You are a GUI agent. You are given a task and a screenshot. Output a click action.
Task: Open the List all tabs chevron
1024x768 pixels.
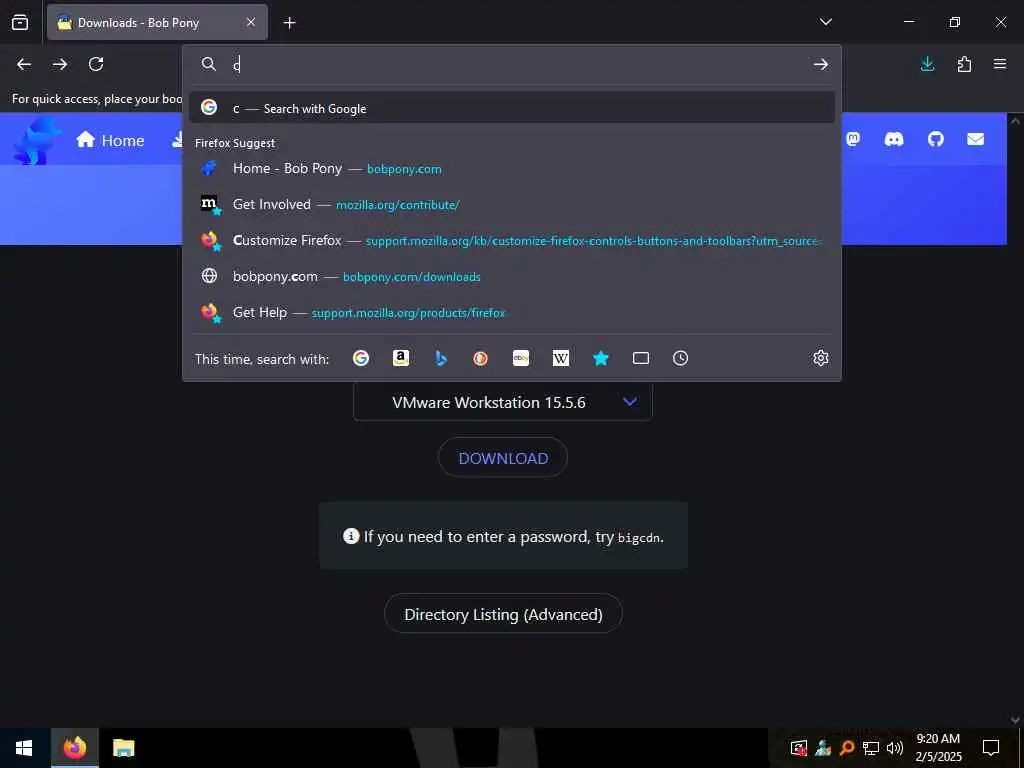[825, 22]
